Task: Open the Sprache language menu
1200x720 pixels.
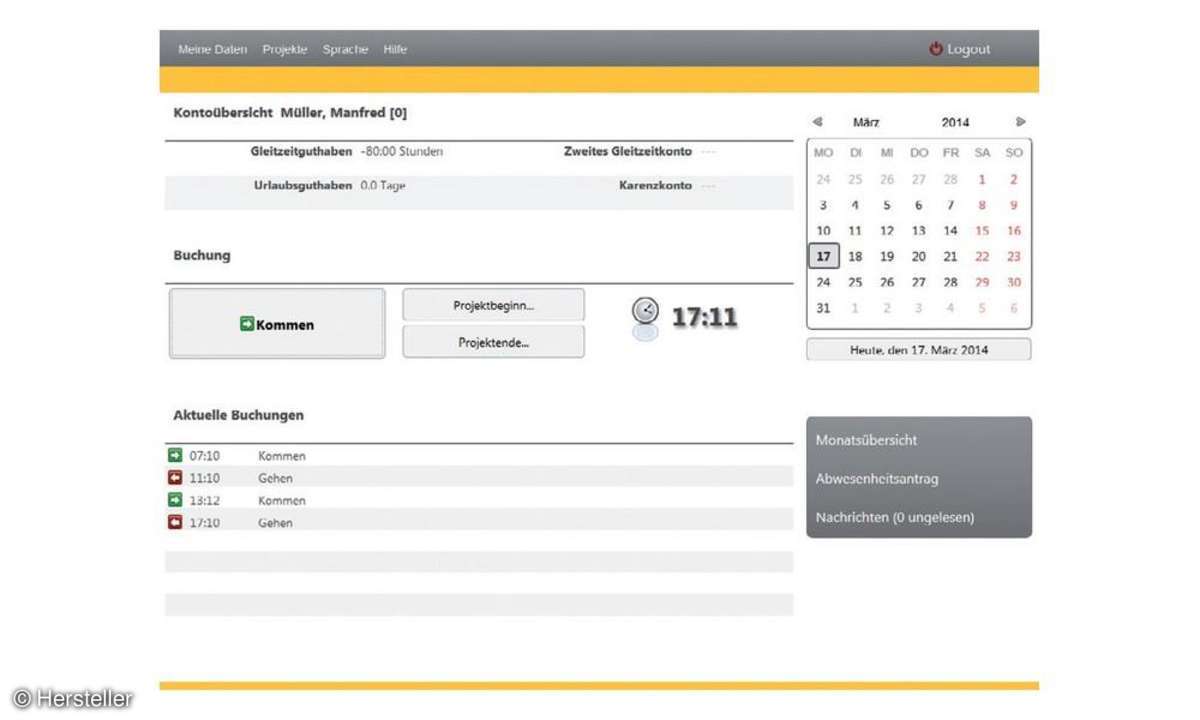Action: click(345, 49)
